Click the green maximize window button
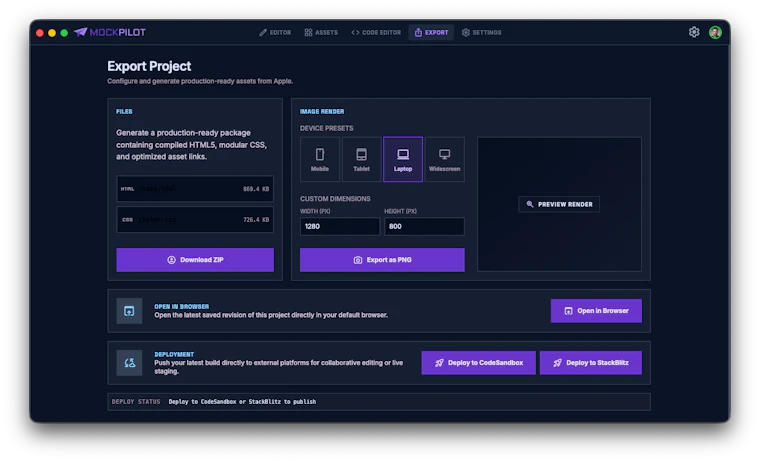 (x=64, y=33)
